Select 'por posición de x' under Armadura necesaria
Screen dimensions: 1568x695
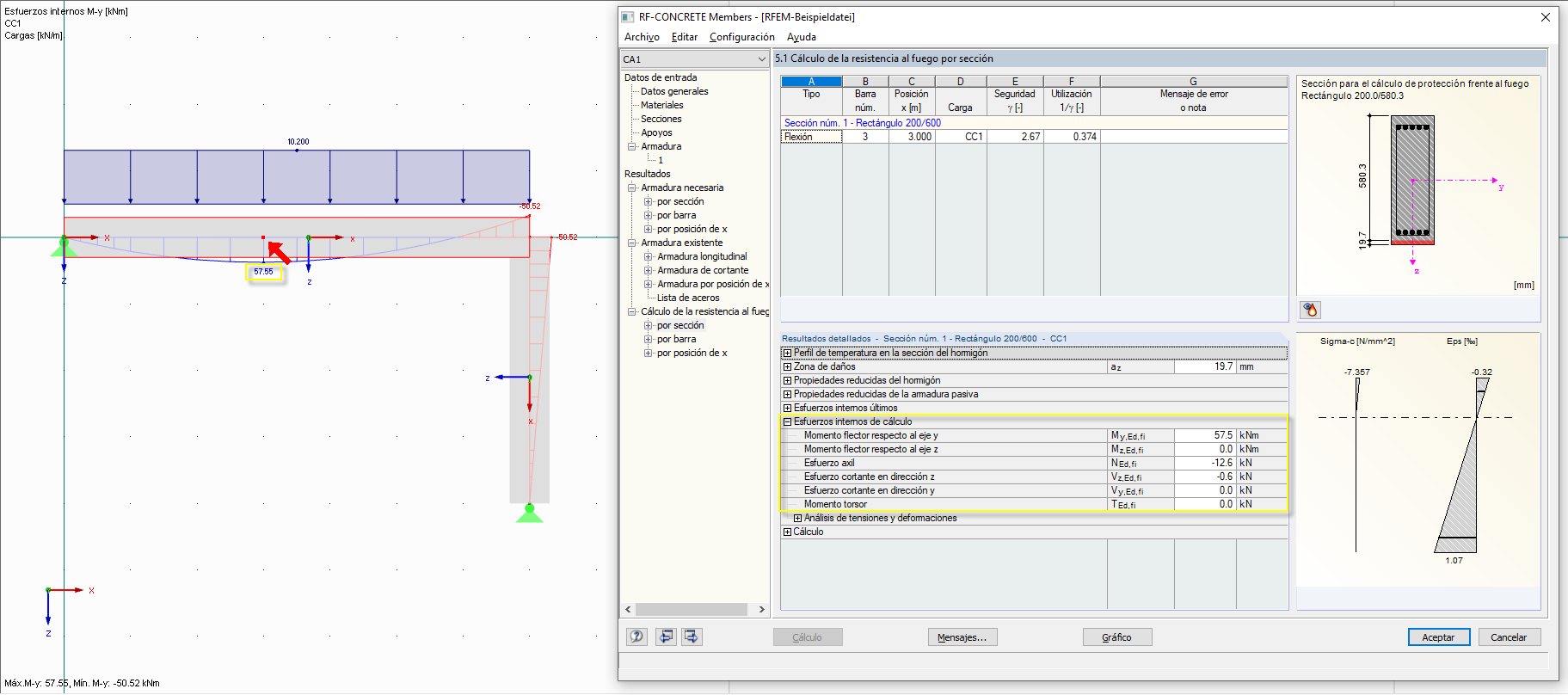(692, 229)
